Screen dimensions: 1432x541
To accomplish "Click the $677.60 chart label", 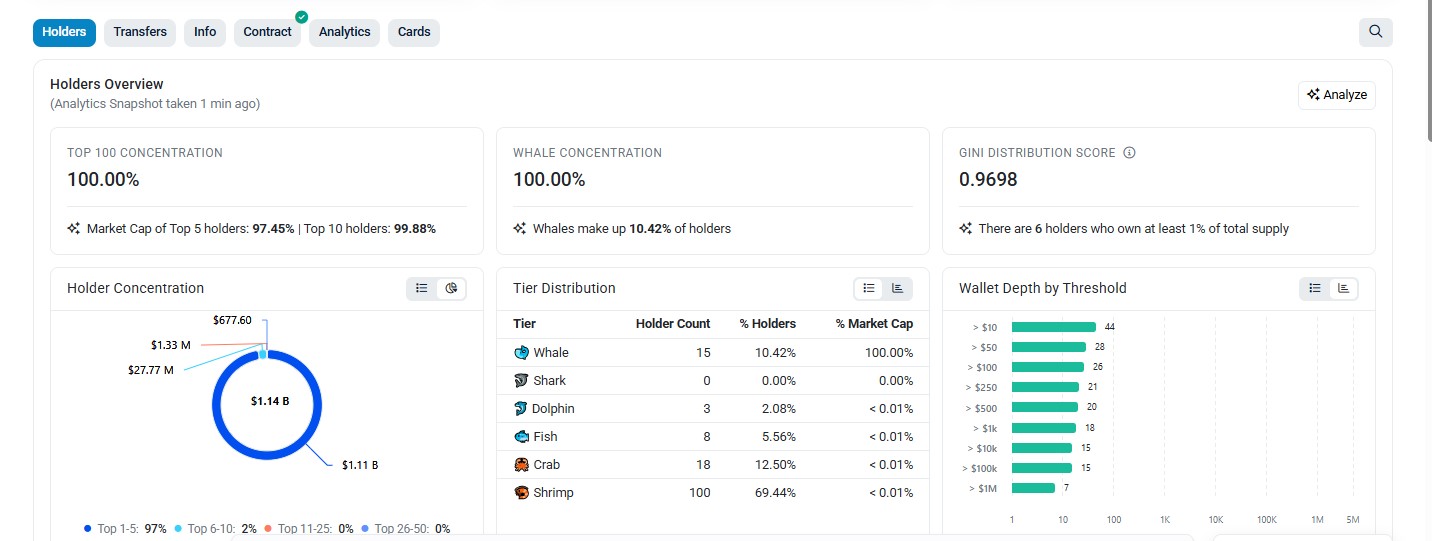I will 232,320.
